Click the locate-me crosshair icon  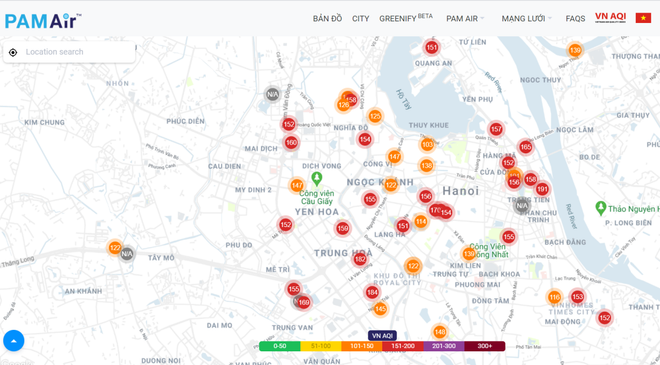click(x=13, y=52)
